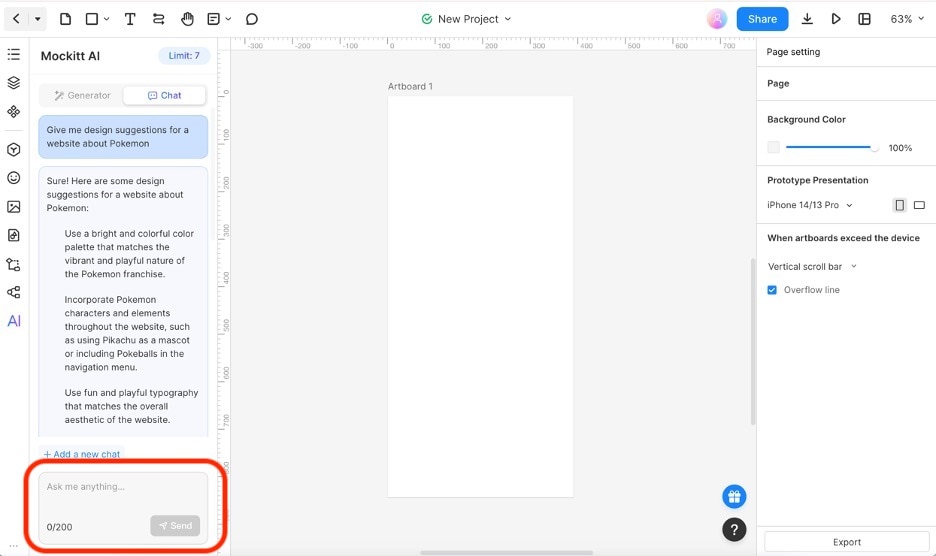
Task: Toggle the Overflow line checkbox
Action: (x=772, y=290)
